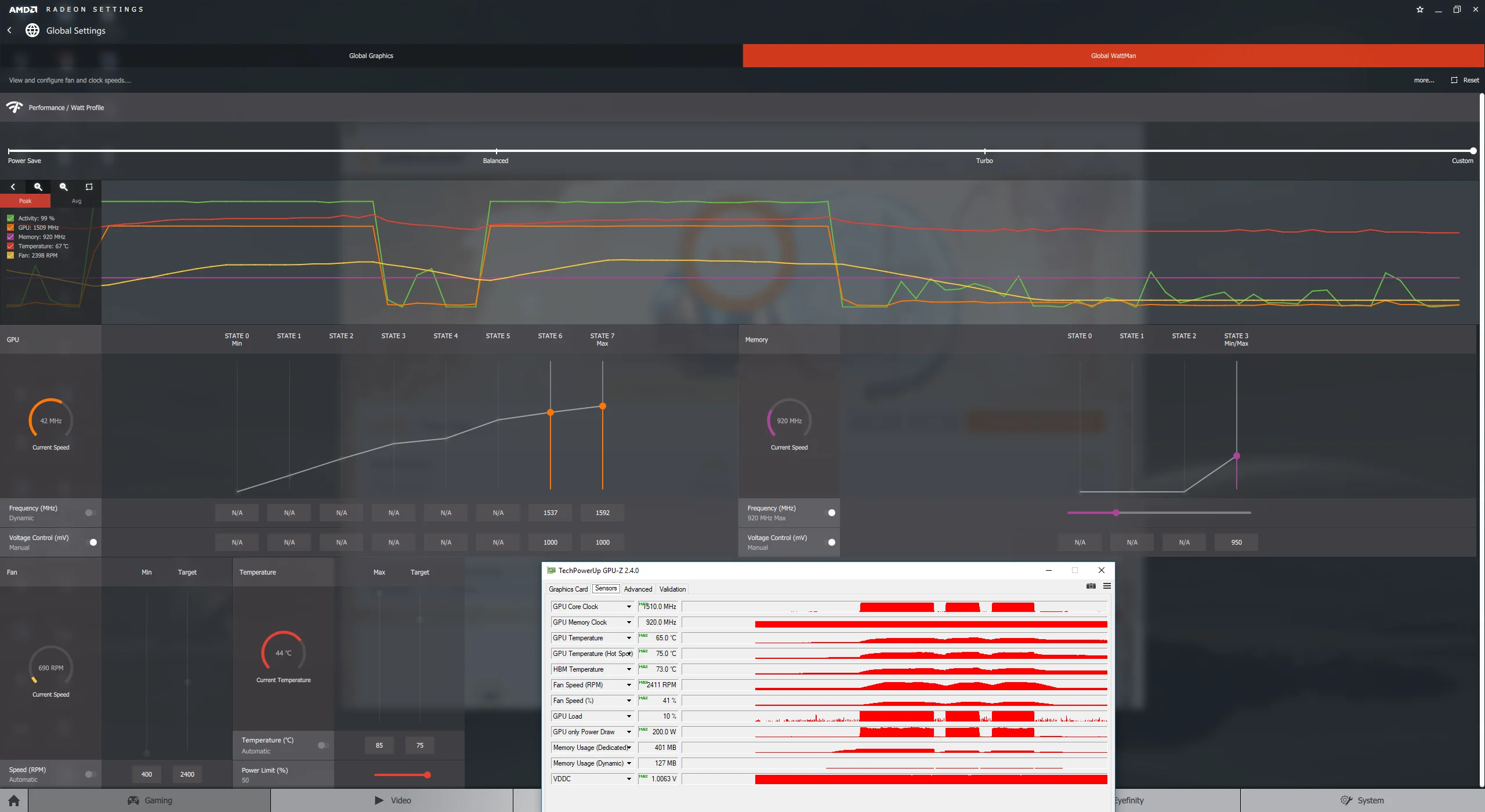The image size is (1485, 812).
Task: Click the Global Settings globe icon
Action: (32, 30)
